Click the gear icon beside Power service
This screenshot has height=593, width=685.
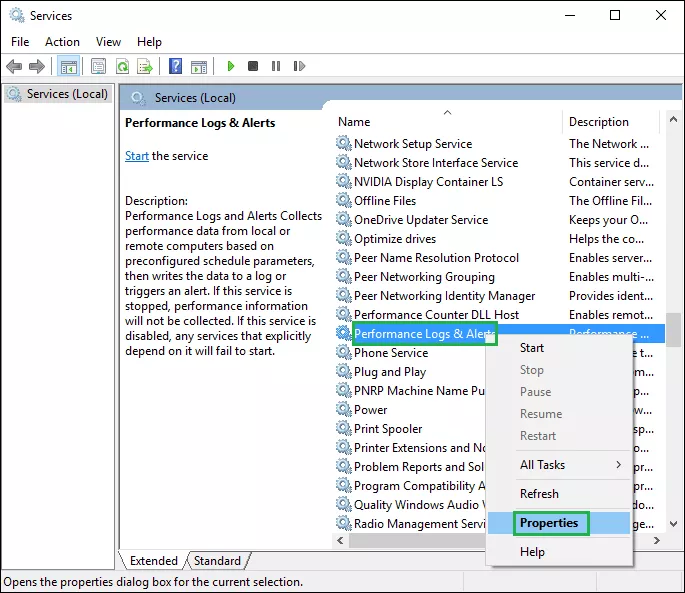tap(344, 409)
